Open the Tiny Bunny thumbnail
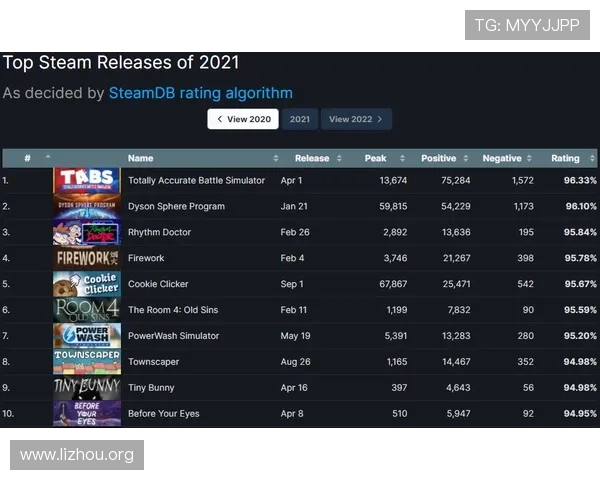The image size is (600, 480). (87, 387)
